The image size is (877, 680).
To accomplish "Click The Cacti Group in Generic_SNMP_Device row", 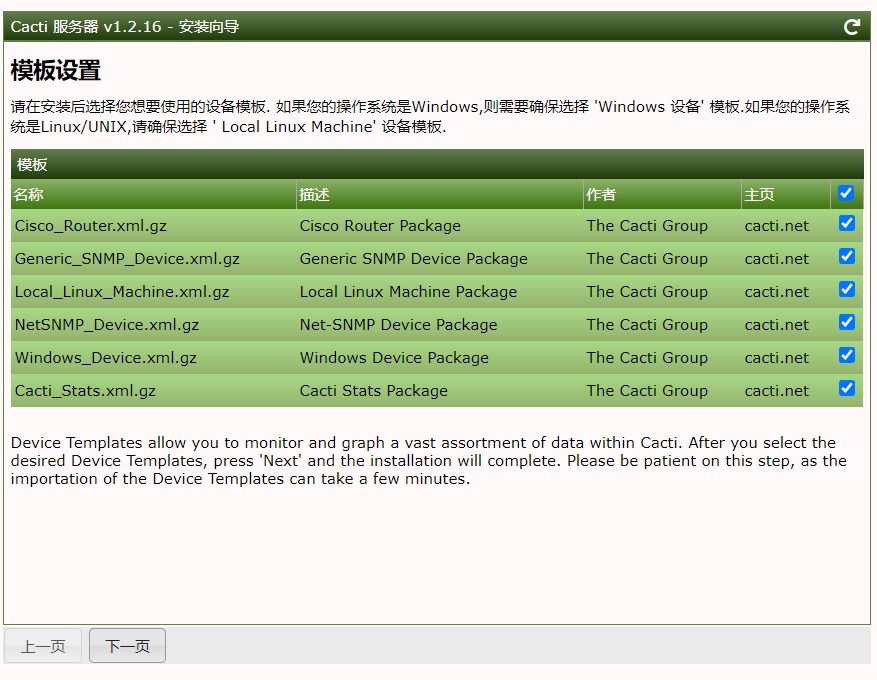I will 646,259.
